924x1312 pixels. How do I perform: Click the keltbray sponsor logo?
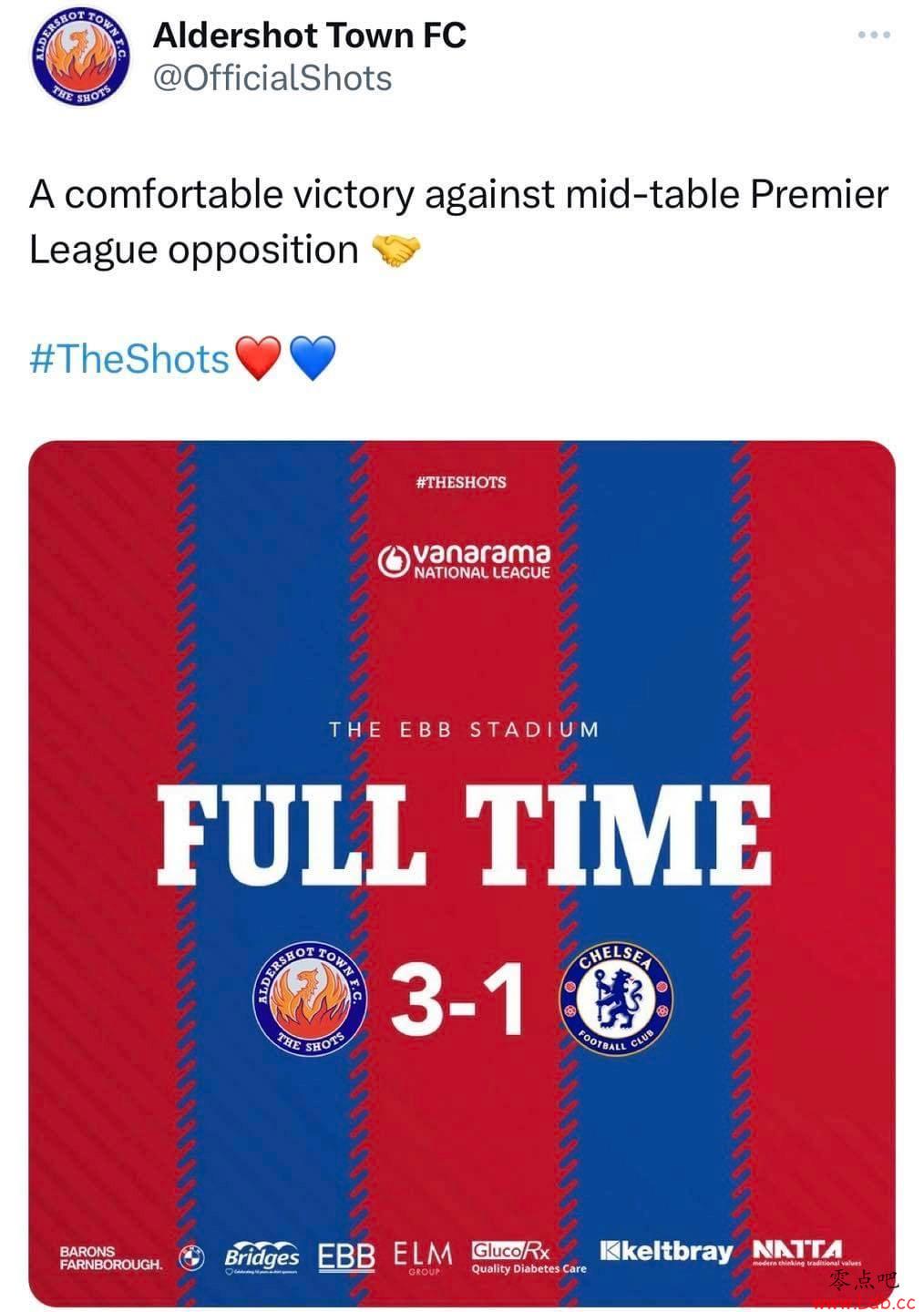[x=666, y=1251]
